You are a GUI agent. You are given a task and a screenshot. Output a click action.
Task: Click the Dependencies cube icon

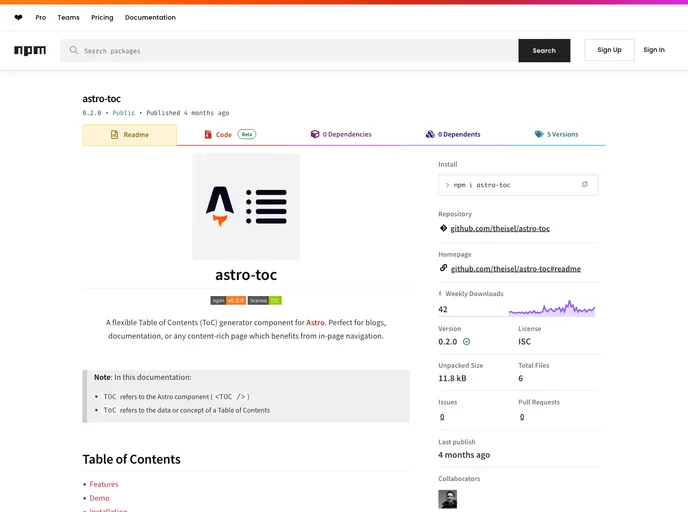315,134
